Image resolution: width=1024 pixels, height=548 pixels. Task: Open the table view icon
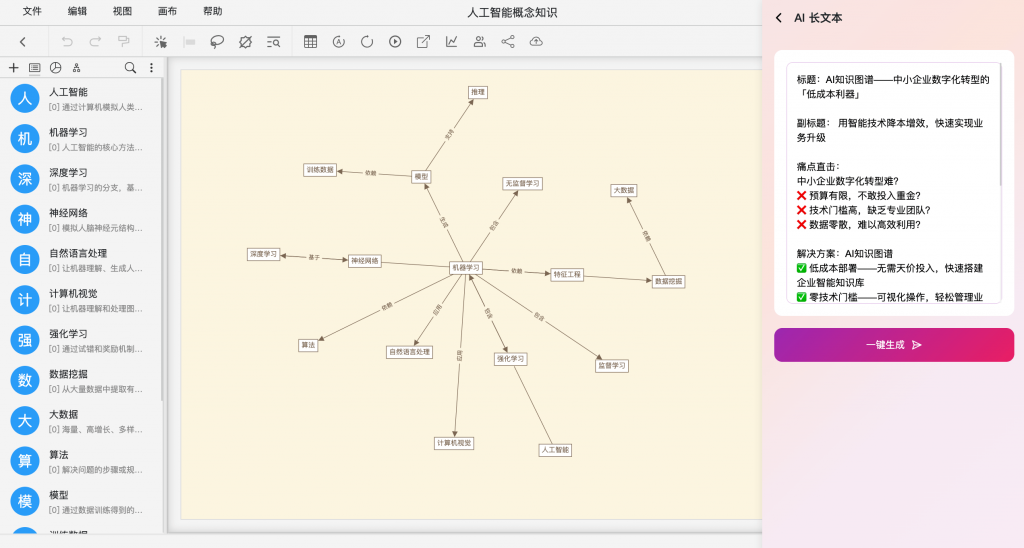click(x=310, y=42)
